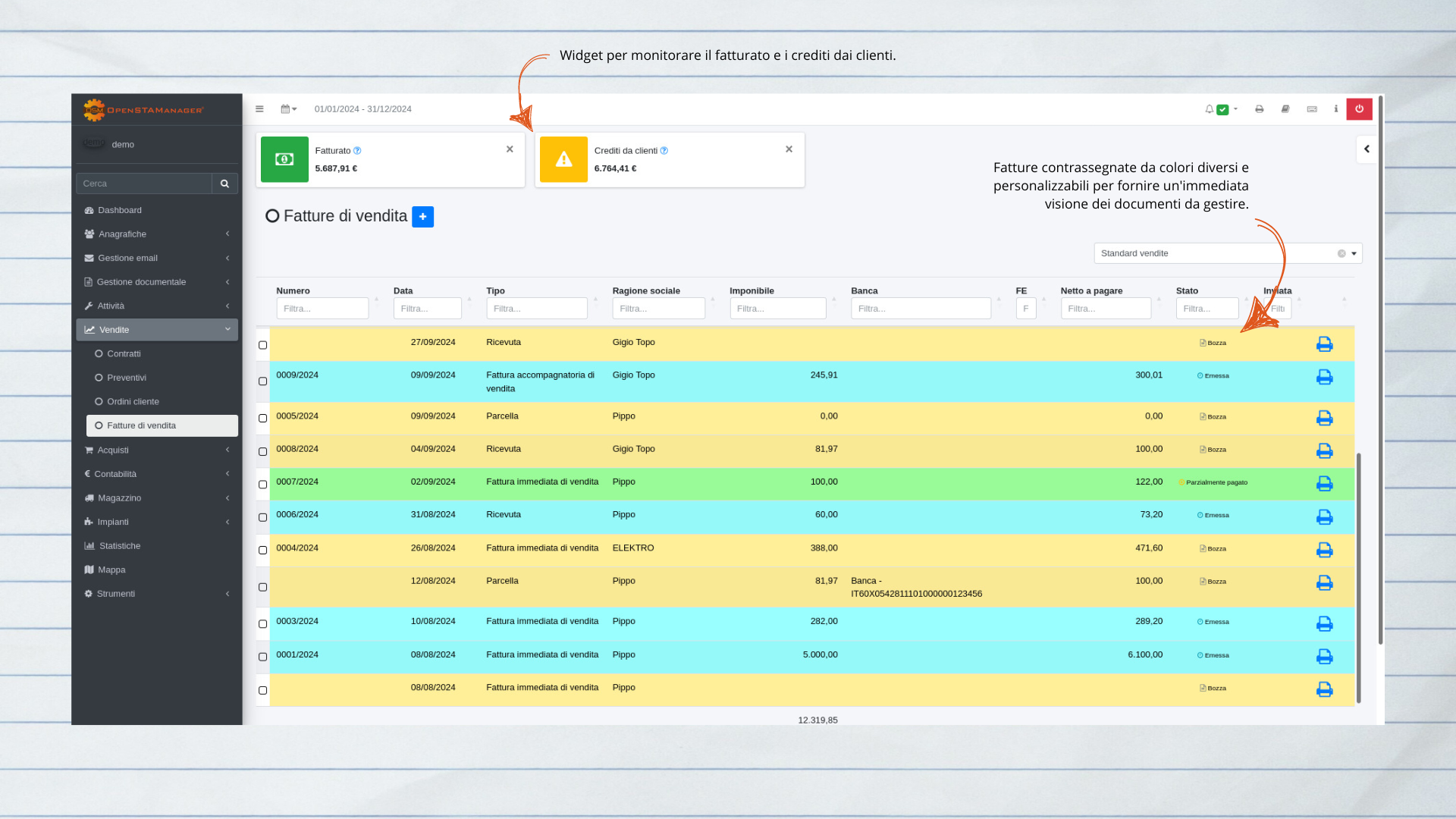This screenshot has height=819, width=1456.
Task: Click the sidebar search button
Action: click(224, 184)
